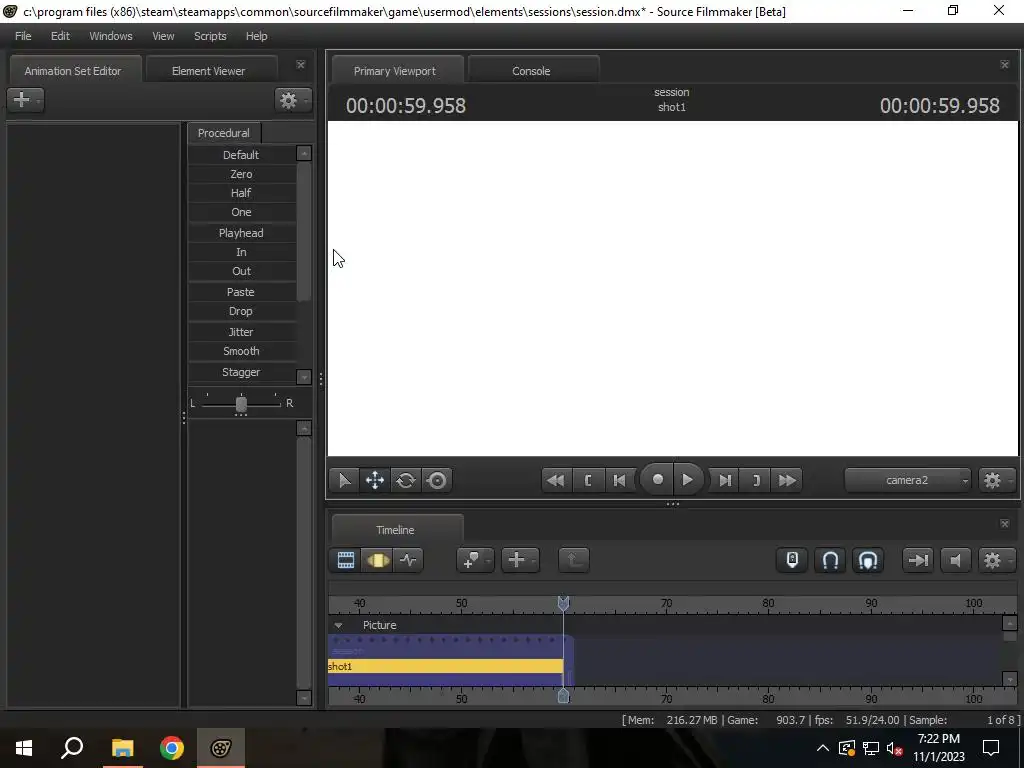Click the timeline playhead marker on ruler
Image resolution: width=1024 pixels, height=768 pixels.
coord(563,603)
